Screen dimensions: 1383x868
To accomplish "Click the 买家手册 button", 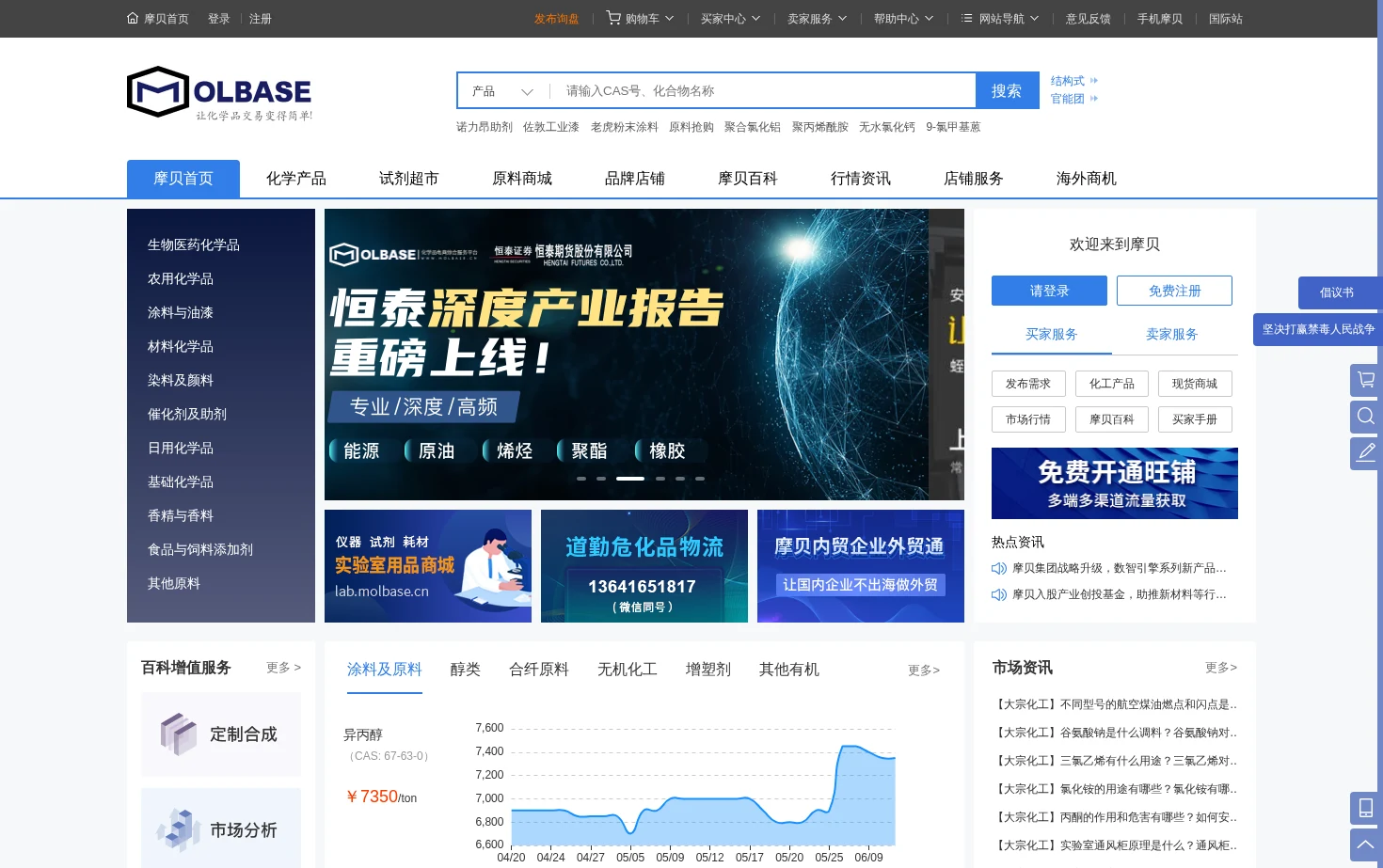I will click(1195, 419).
